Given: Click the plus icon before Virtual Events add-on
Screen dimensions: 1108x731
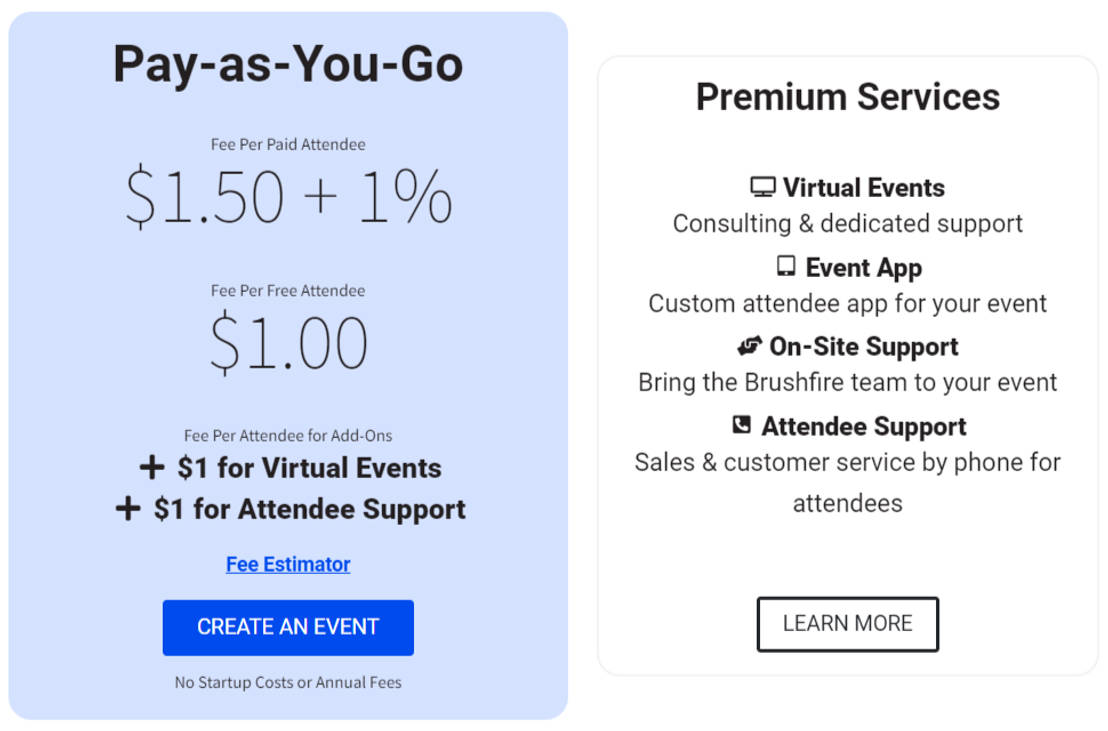Looking at the screenshot, I should (151, 468).
